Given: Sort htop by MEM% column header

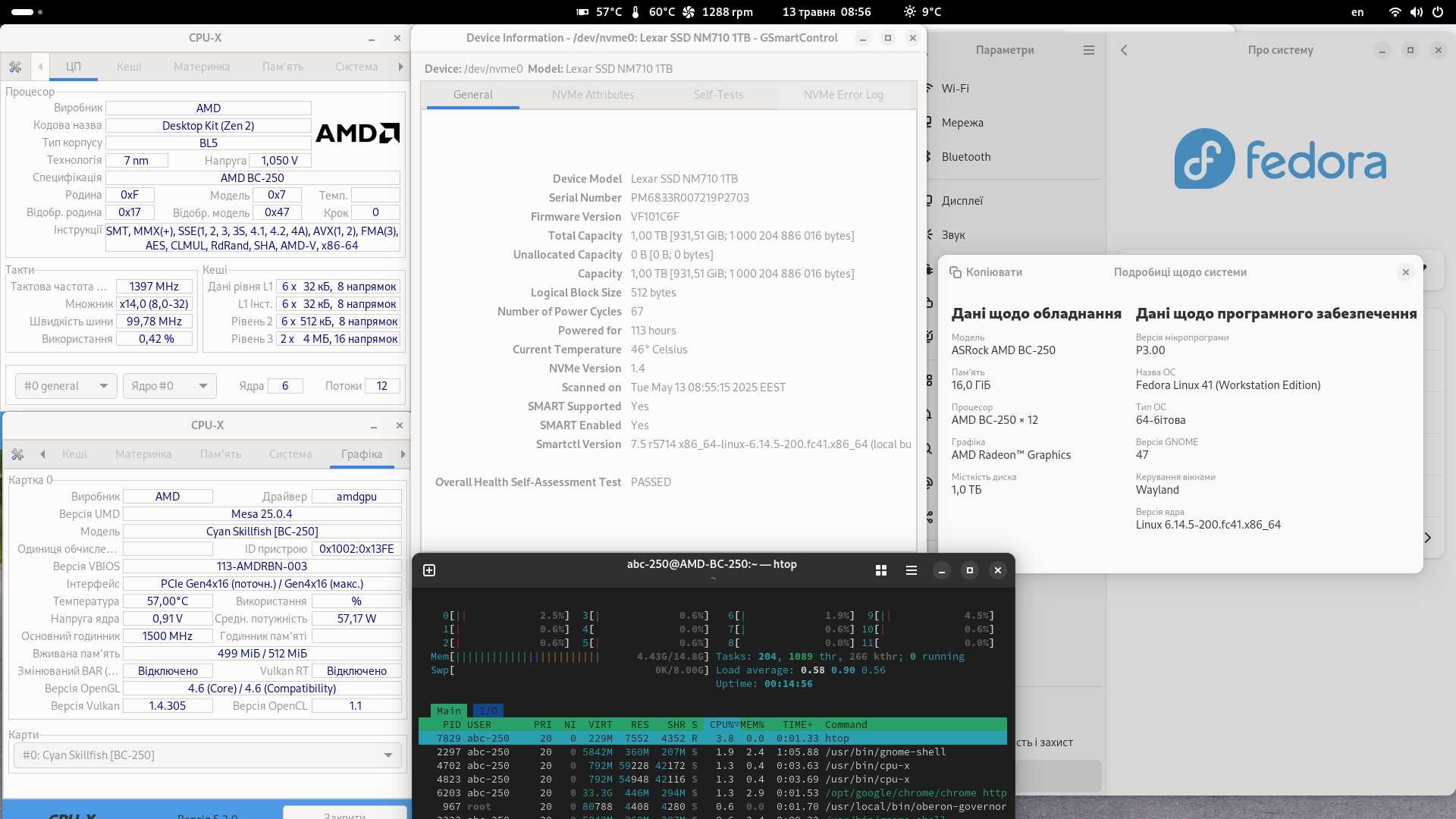Looking at the screenshot, I should (752, 725).
